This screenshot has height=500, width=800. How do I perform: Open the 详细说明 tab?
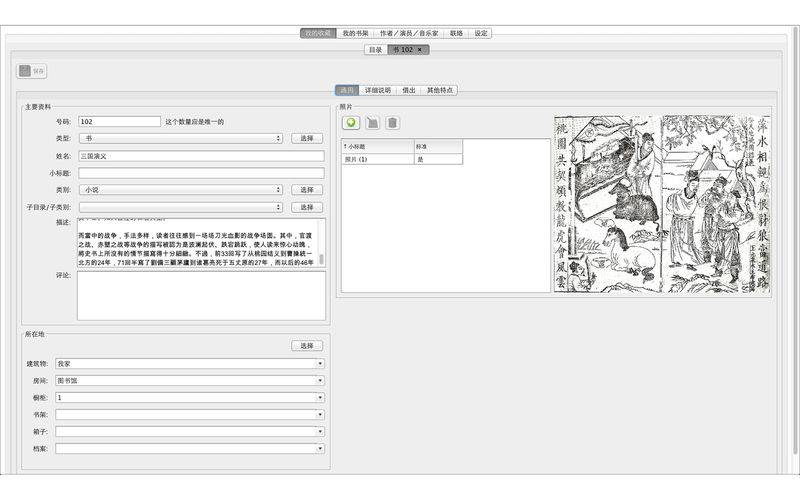378,90
